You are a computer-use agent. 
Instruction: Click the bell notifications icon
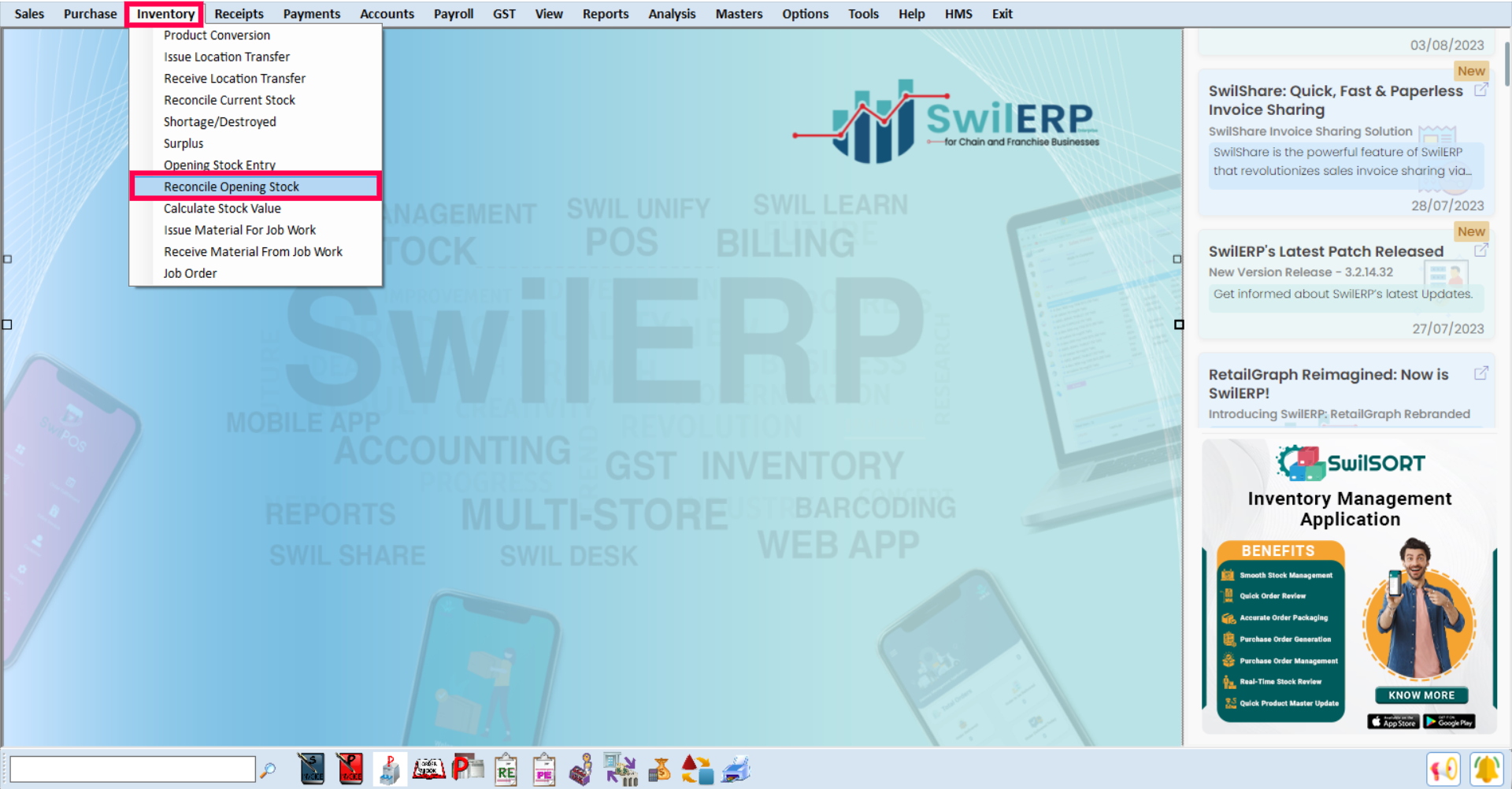click(1486, 769)
